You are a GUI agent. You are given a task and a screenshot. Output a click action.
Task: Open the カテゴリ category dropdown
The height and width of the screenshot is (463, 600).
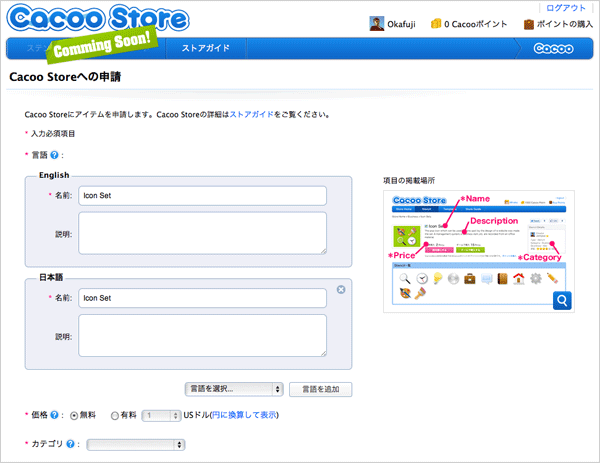(x=136, y=445)
